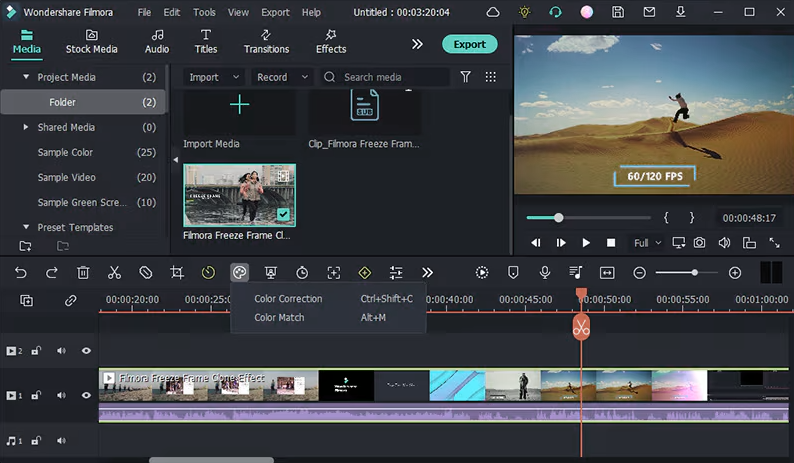Click the Render Preview circle icon
The image size is (794, 463).
pyautogui.click(x=482, y=273)
